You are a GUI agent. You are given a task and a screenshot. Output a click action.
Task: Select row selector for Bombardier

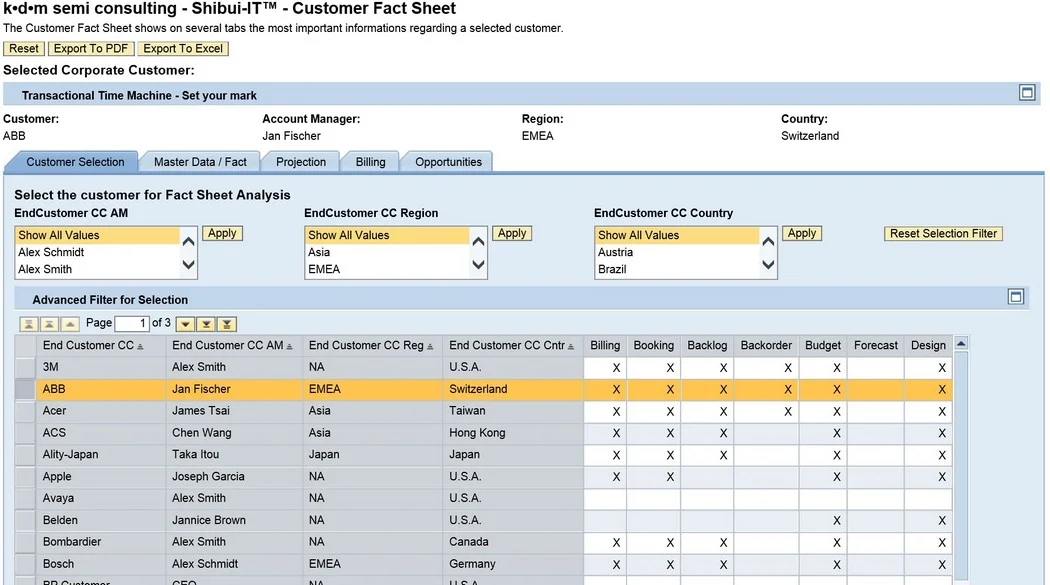(x=25, y=542)
